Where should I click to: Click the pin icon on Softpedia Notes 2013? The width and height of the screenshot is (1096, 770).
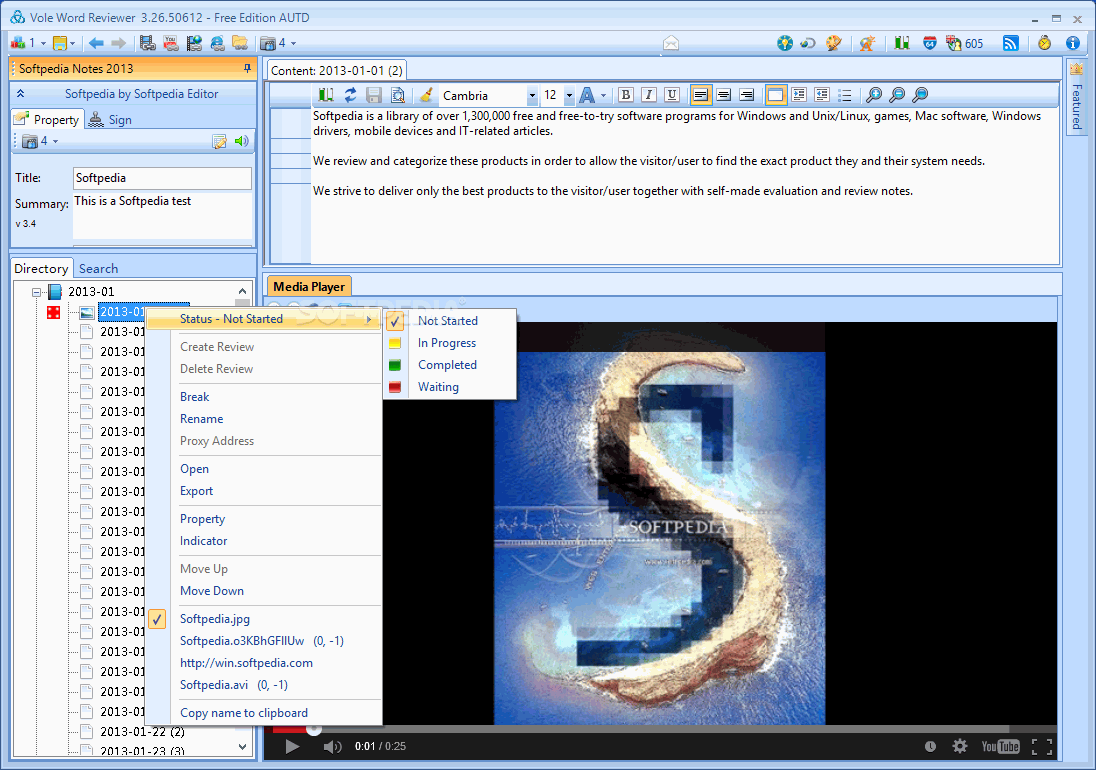[247, 68]
